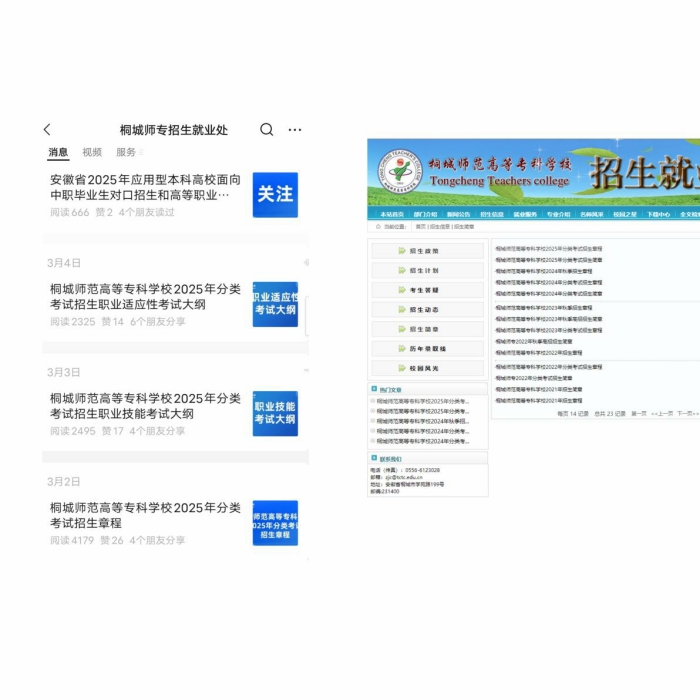Open the first 2025年分类考试招生章程 link in the list
Screen dimensions: 700x700
click(549, 247)
